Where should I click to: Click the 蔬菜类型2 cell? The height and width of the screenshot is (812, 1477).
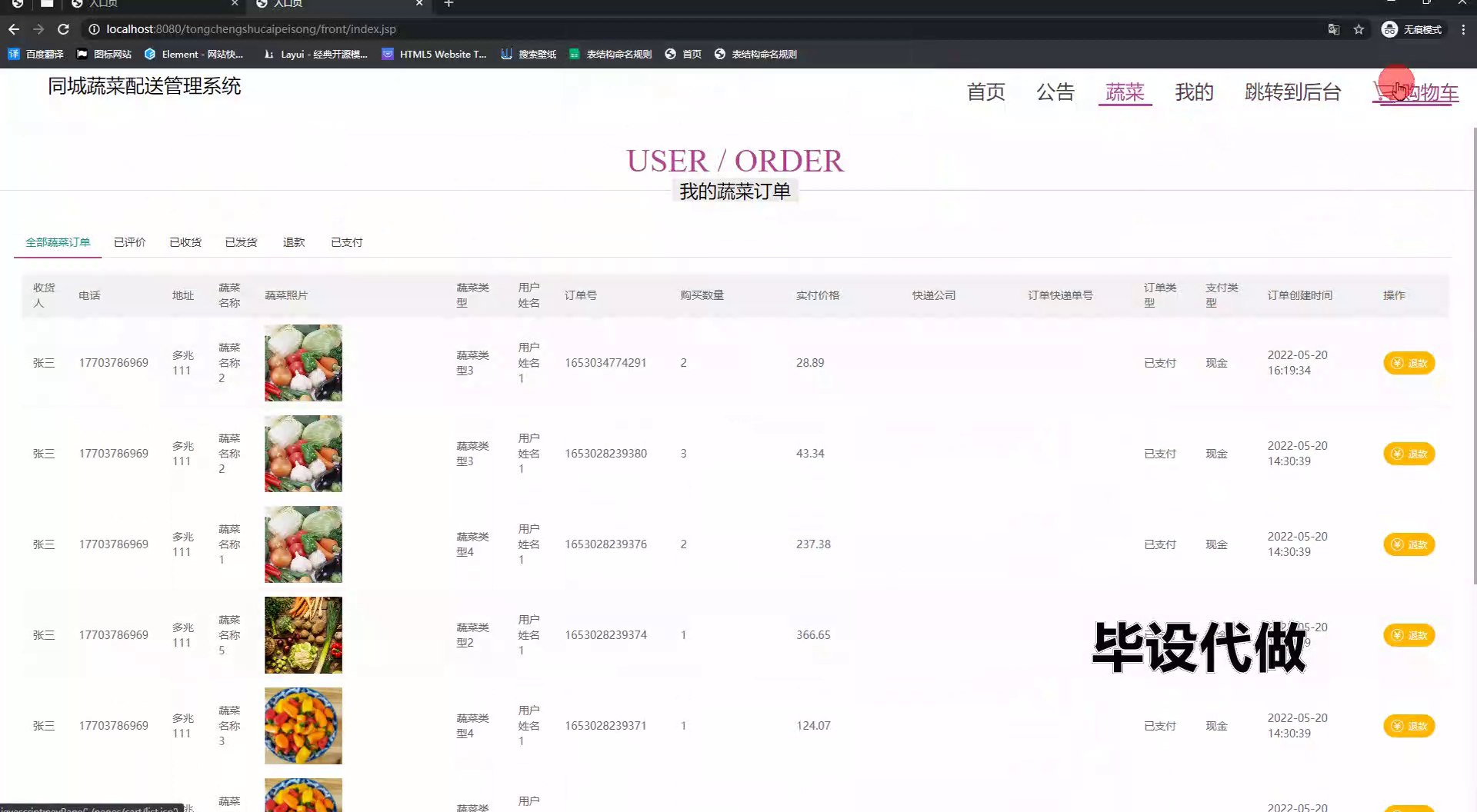pyautogui.click(x=472, y=635)
